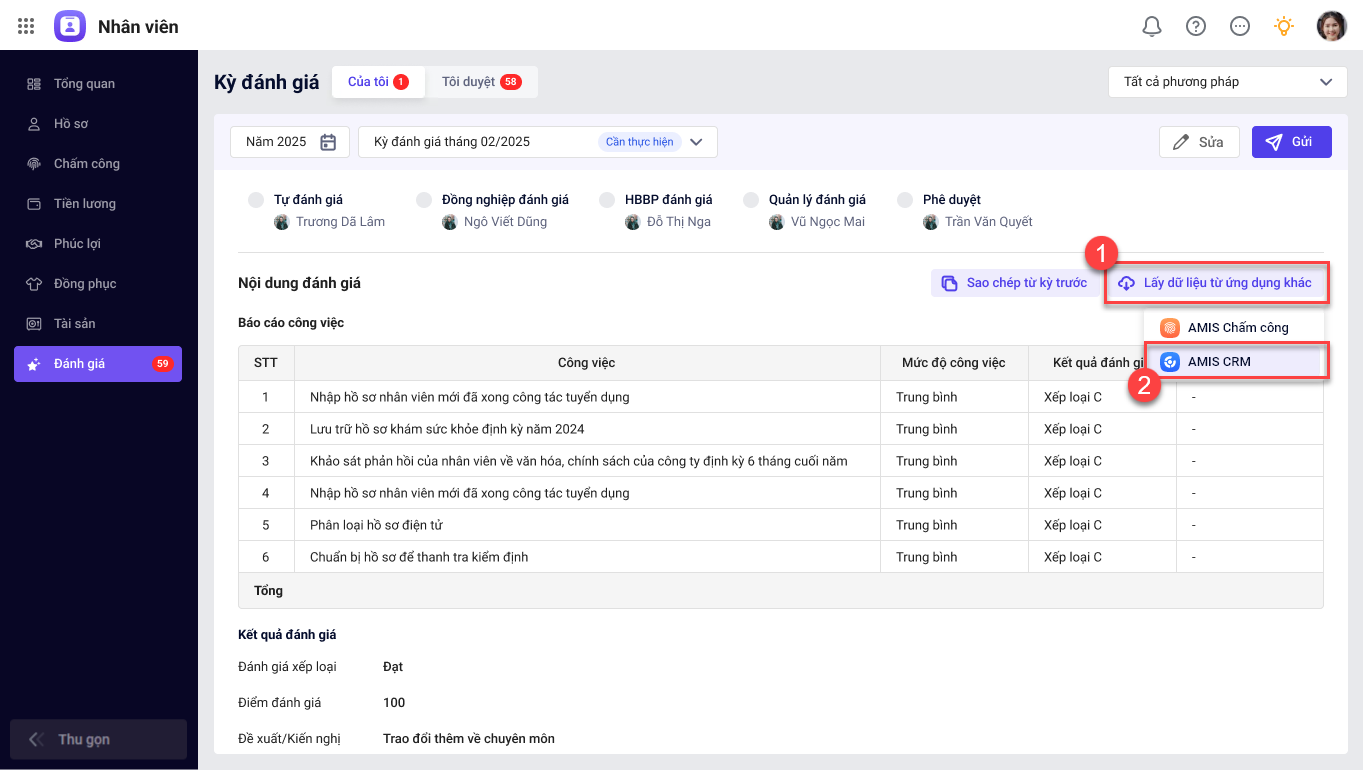The width and height of the screenshot is (1363, 770).
Task: Click the notification bell icon
Action: coord(1152,26)
